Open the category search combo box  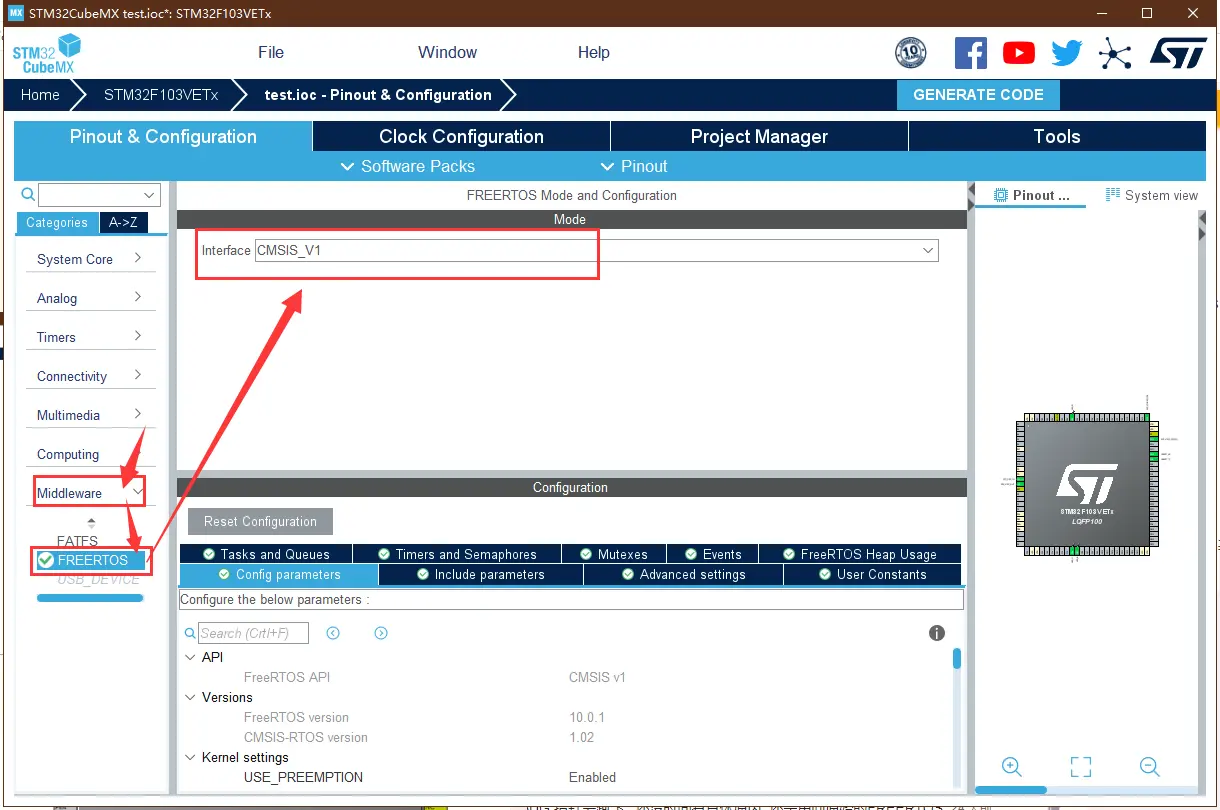click(x=99, y=195)
